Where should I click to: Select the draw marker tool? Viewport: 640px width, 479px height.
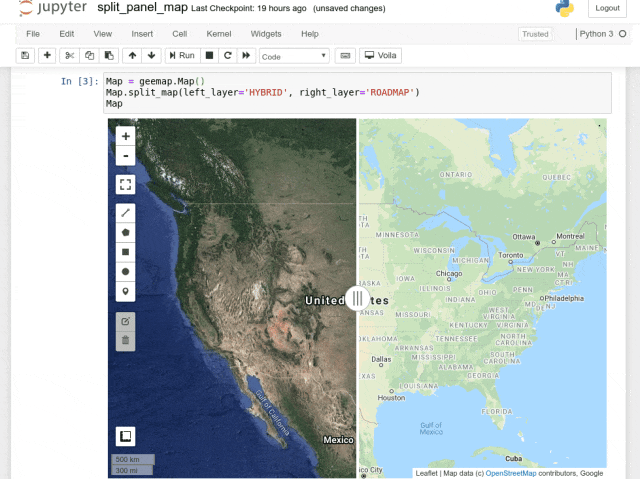point(125,291)
